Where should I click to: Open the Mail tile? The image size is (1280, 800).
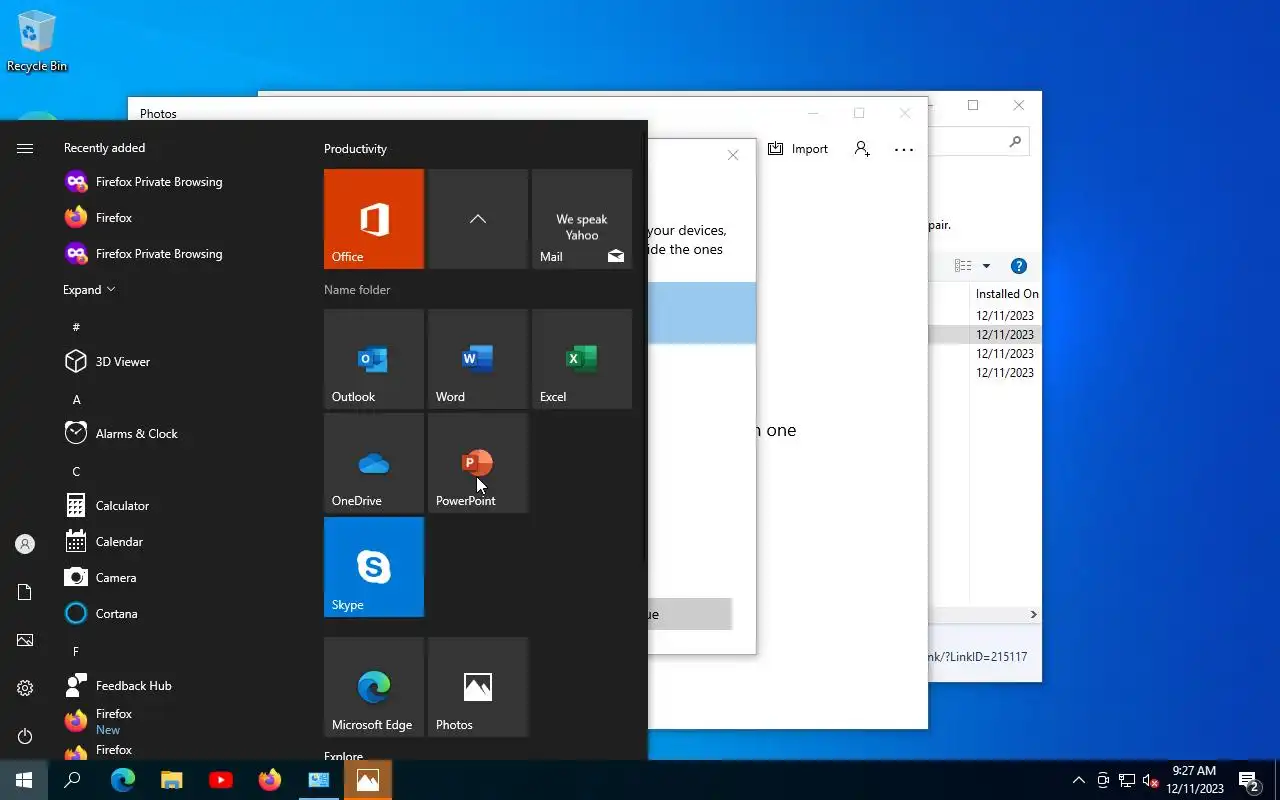pyautogui.click(x=582, y=219)
